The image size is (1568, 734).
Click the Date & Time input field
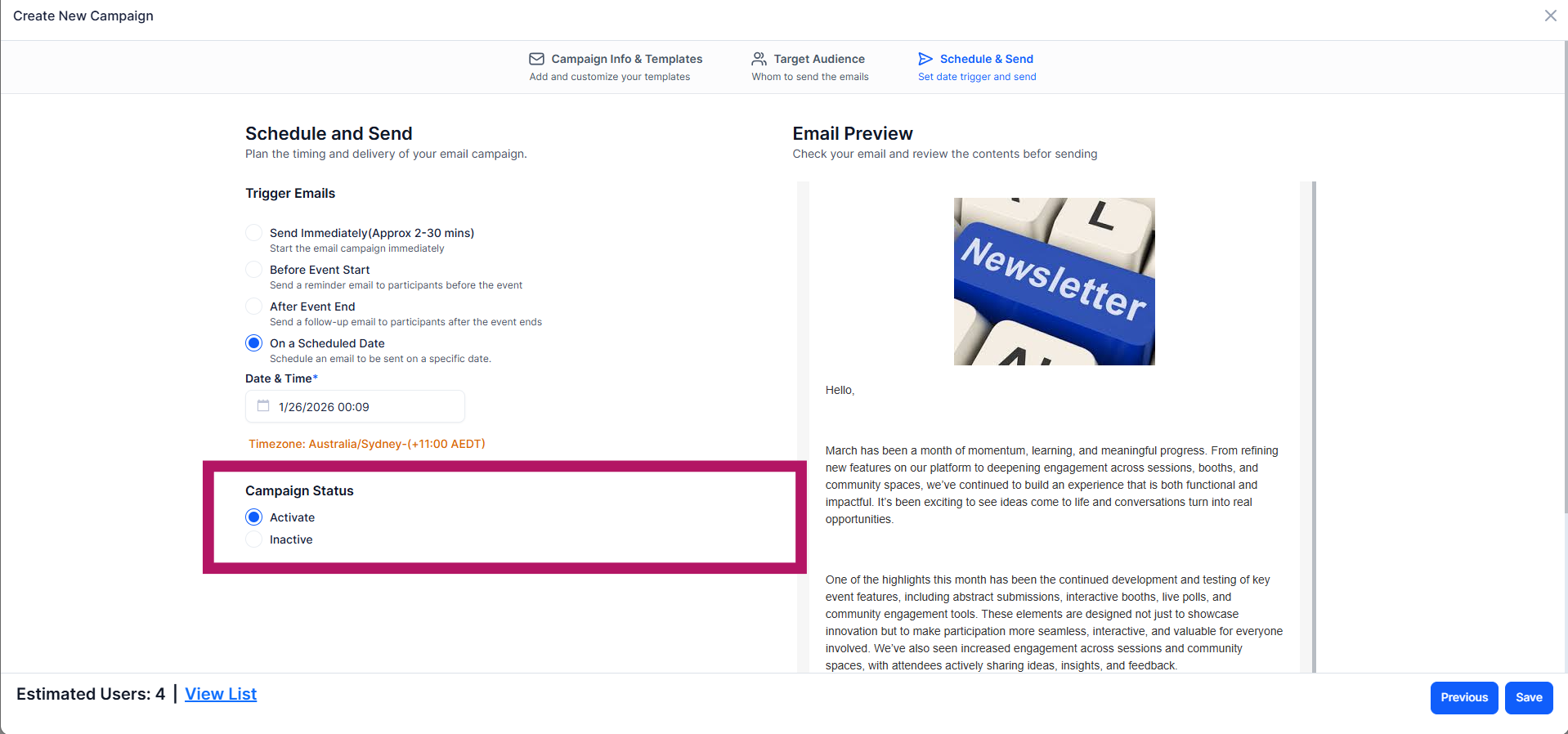pyautogui.click(x=355, y=406)
